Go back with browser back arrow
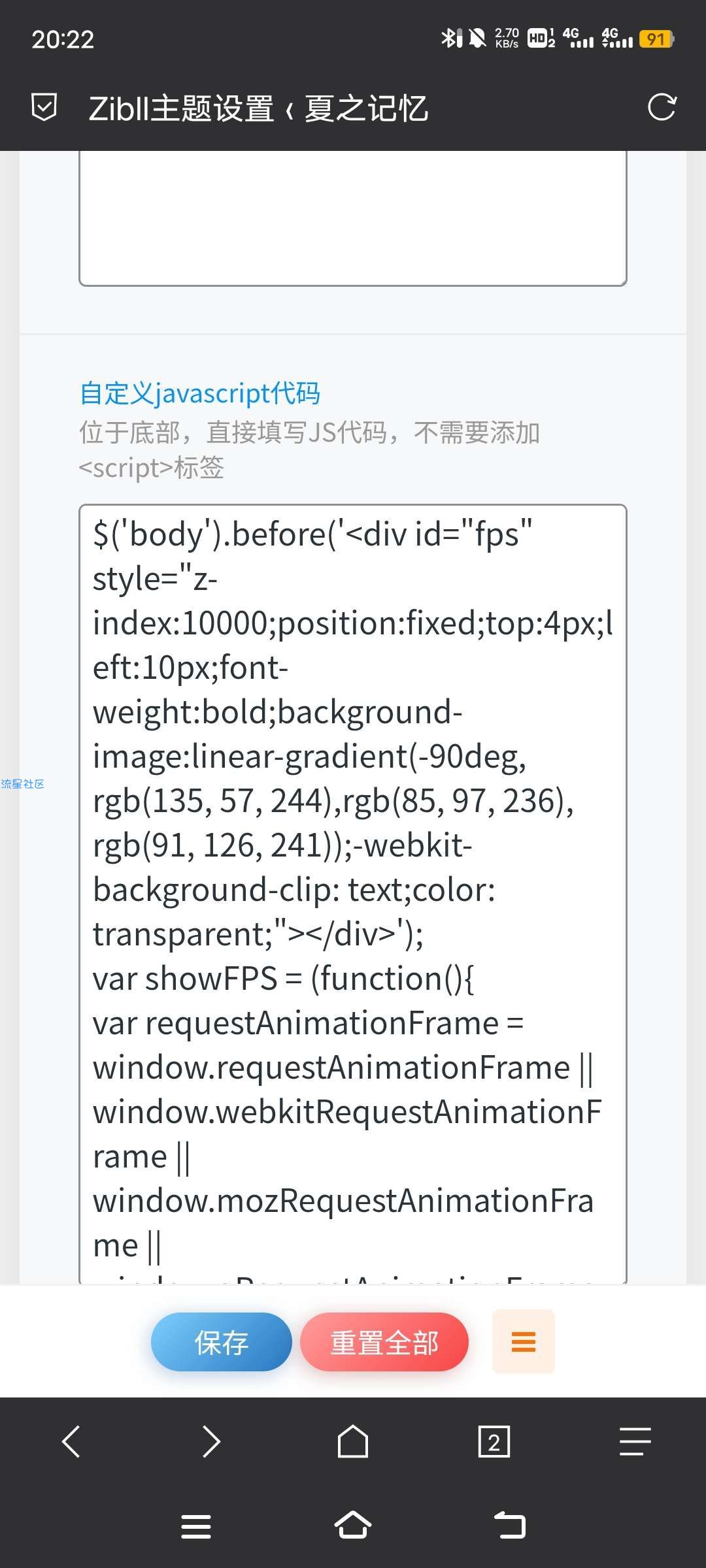706x1568 pixels. [71, 1441]
